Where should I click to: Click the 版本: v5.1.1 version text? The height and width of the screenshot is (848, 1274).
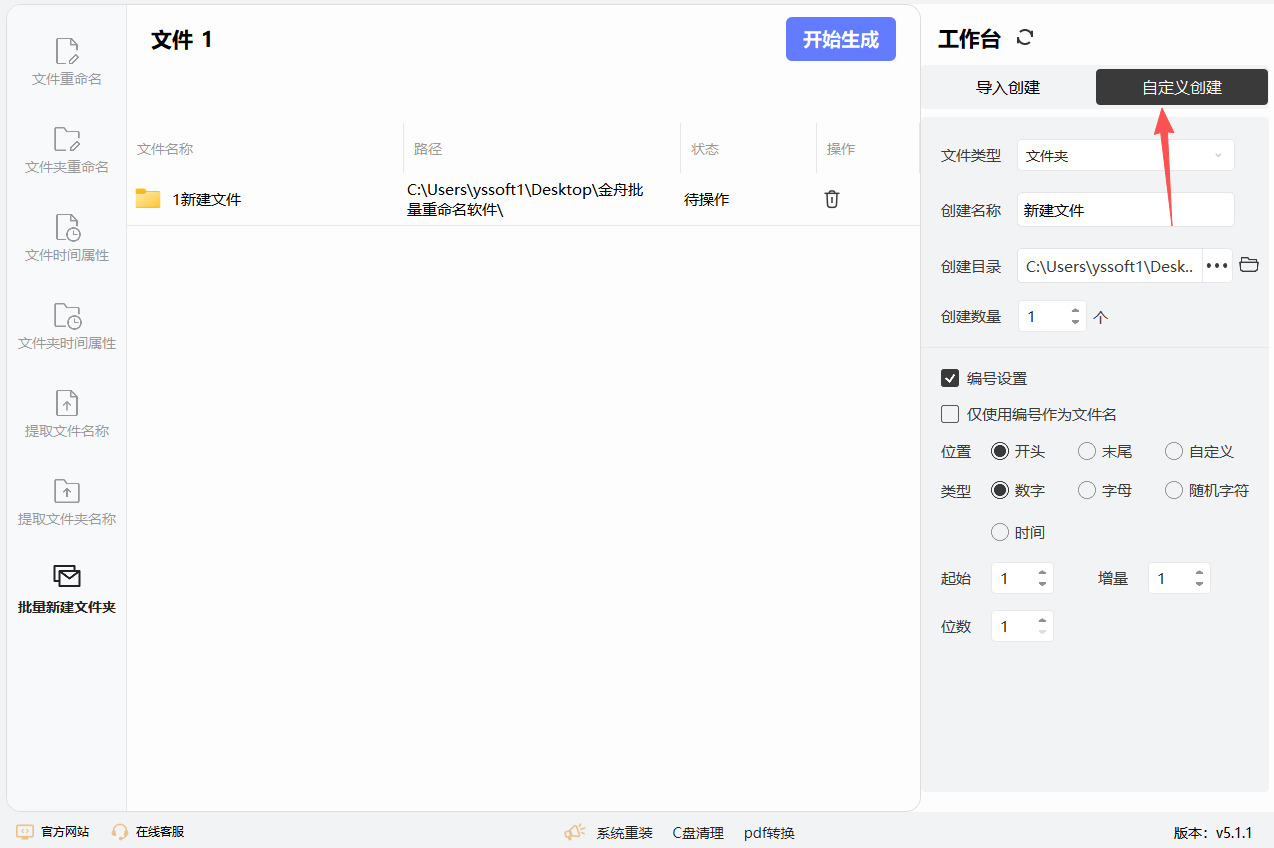[1213, 833]
